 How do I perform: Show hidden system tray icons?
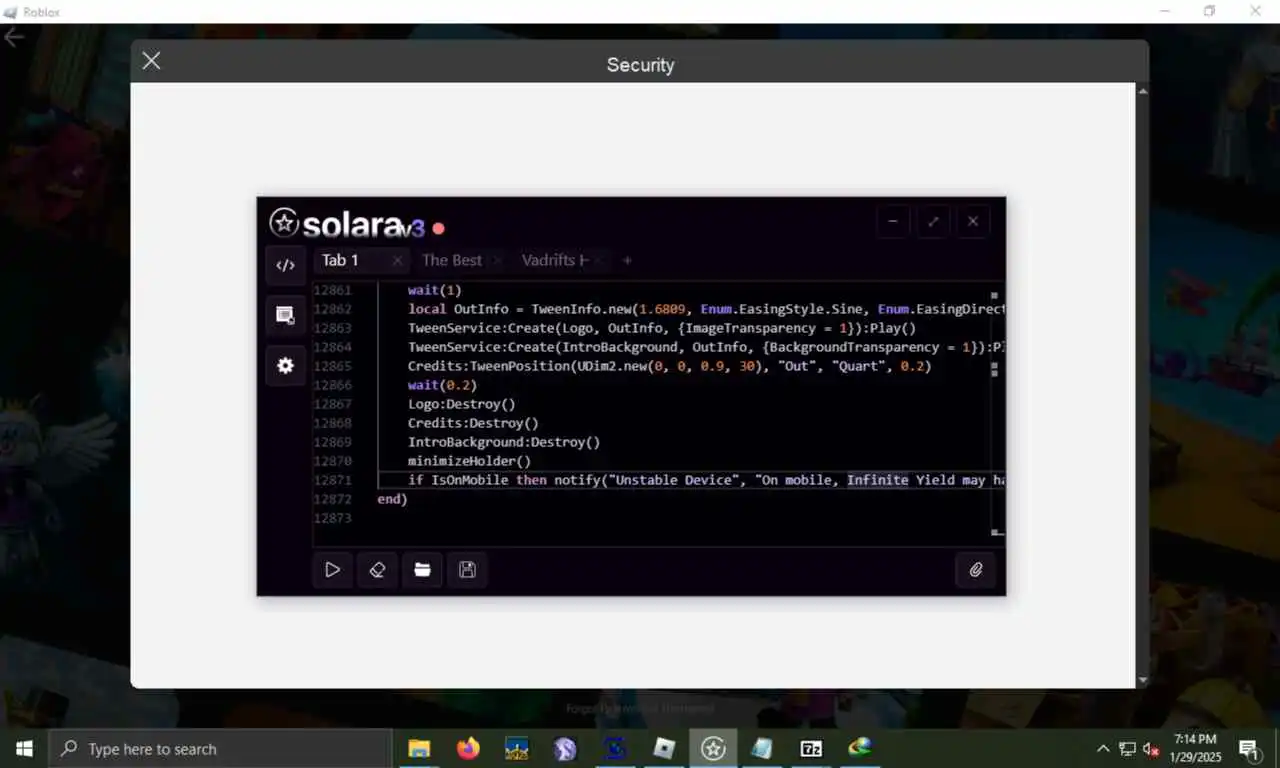pyautogui.click(x=1103, y=749)
